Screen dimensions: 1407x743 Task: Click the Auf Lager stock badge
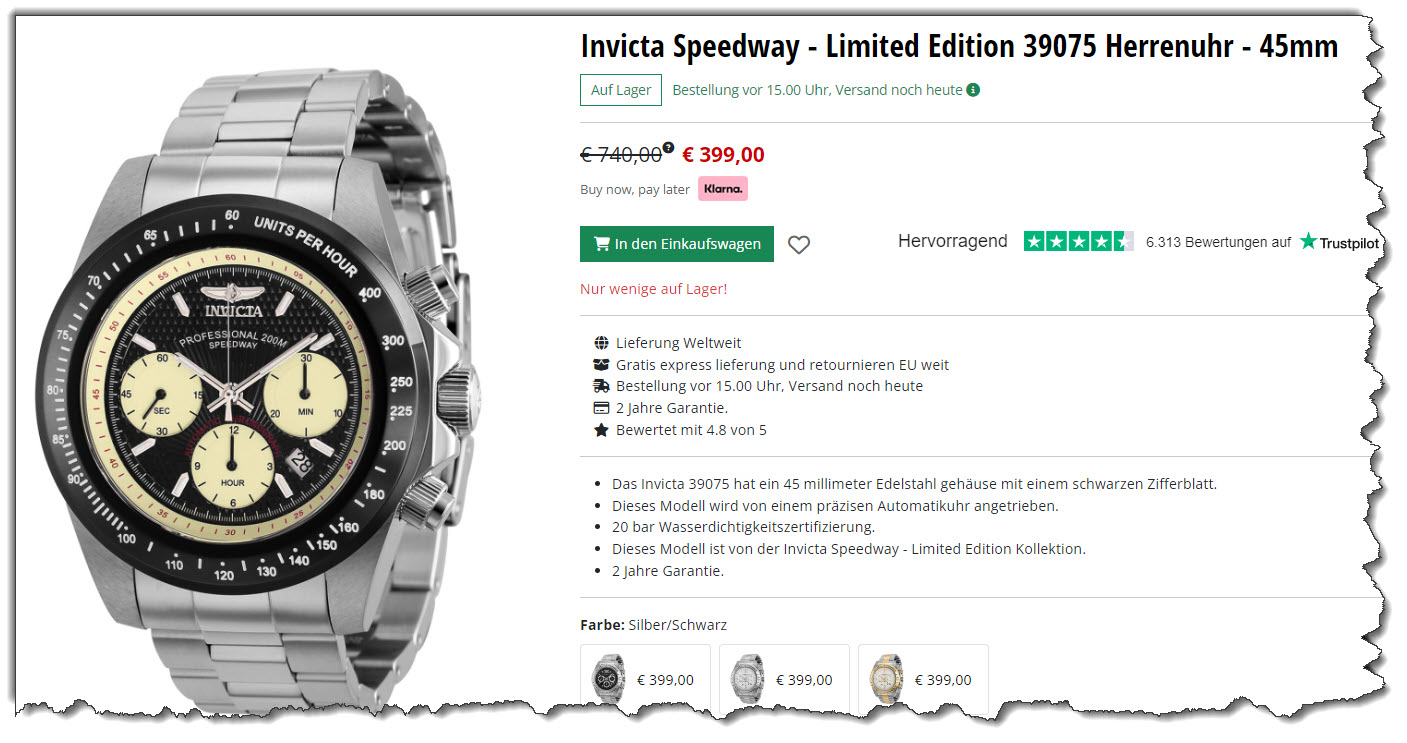[x=621, y=90]
